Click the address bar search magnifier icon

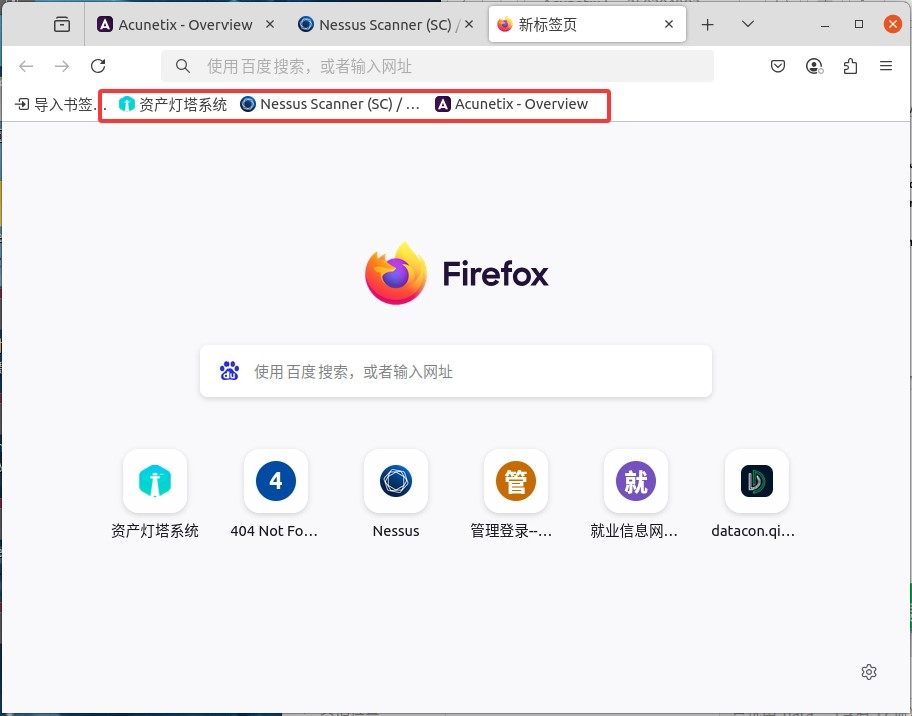coord(183,66)
